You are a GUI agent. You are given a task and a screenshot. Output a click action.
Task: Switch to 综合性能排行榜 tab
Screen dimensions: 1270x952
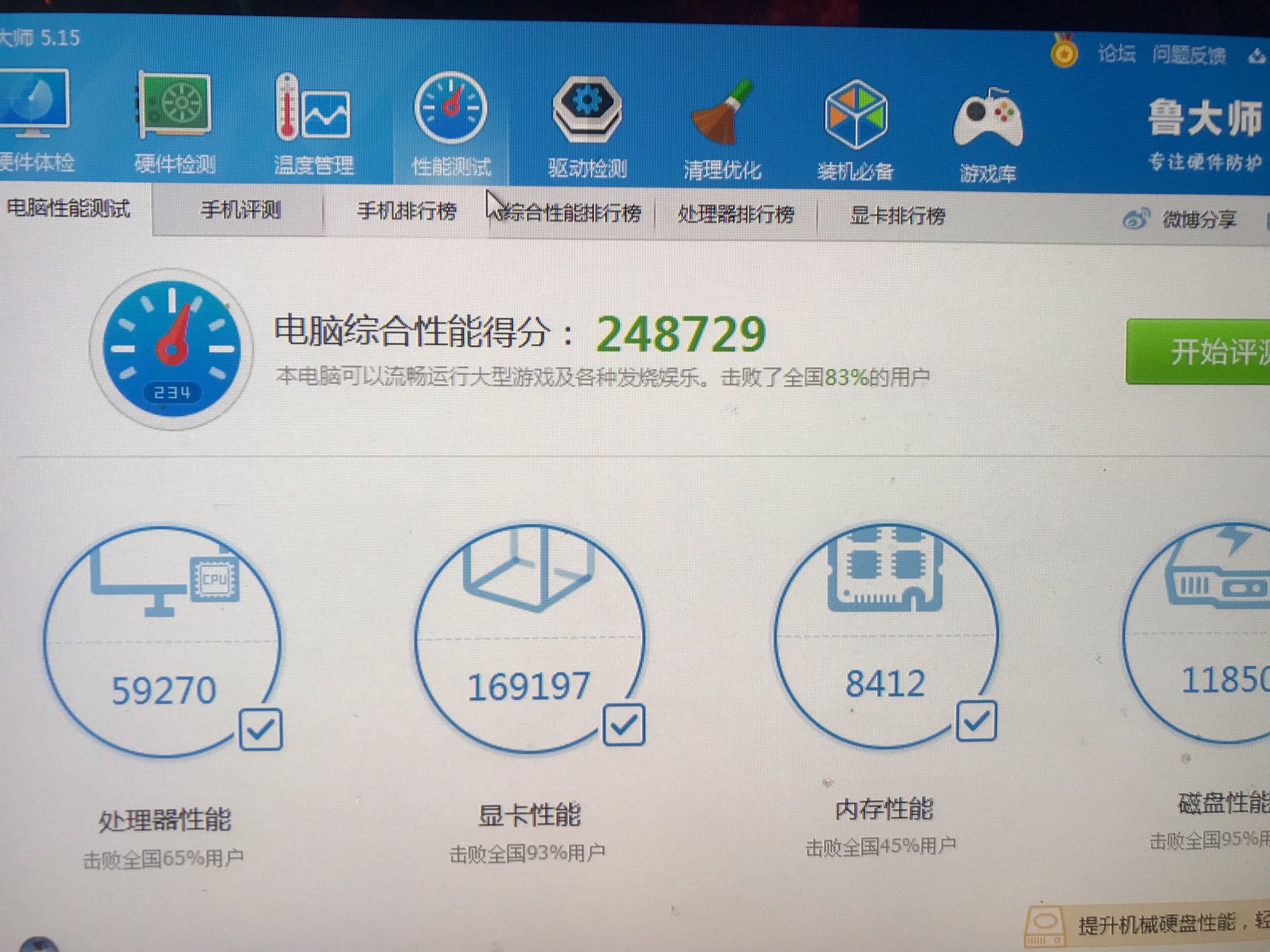coord(571,213)
